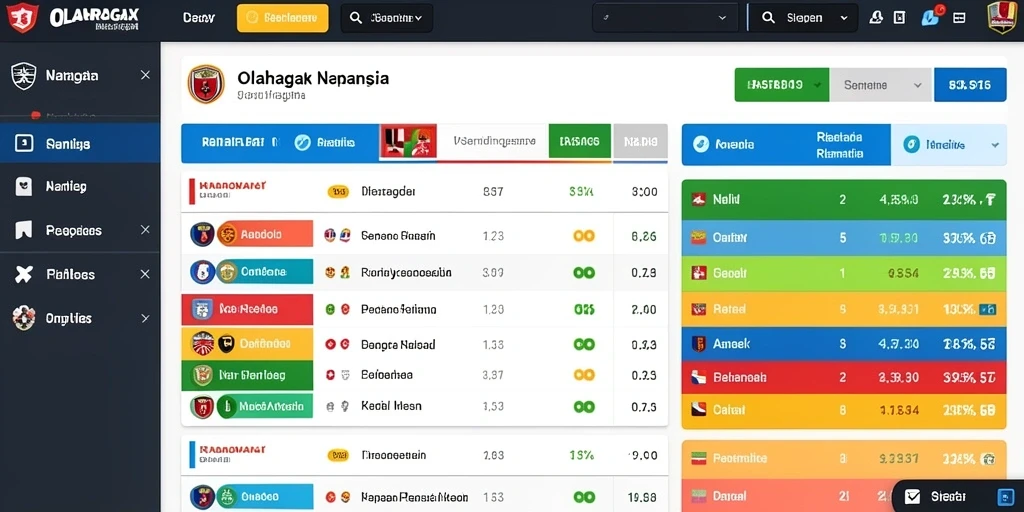The height and width of the screenshot is (512, 1024).
Task: Click the card icon right of the chat icon
Action: (x=959, y=18)
